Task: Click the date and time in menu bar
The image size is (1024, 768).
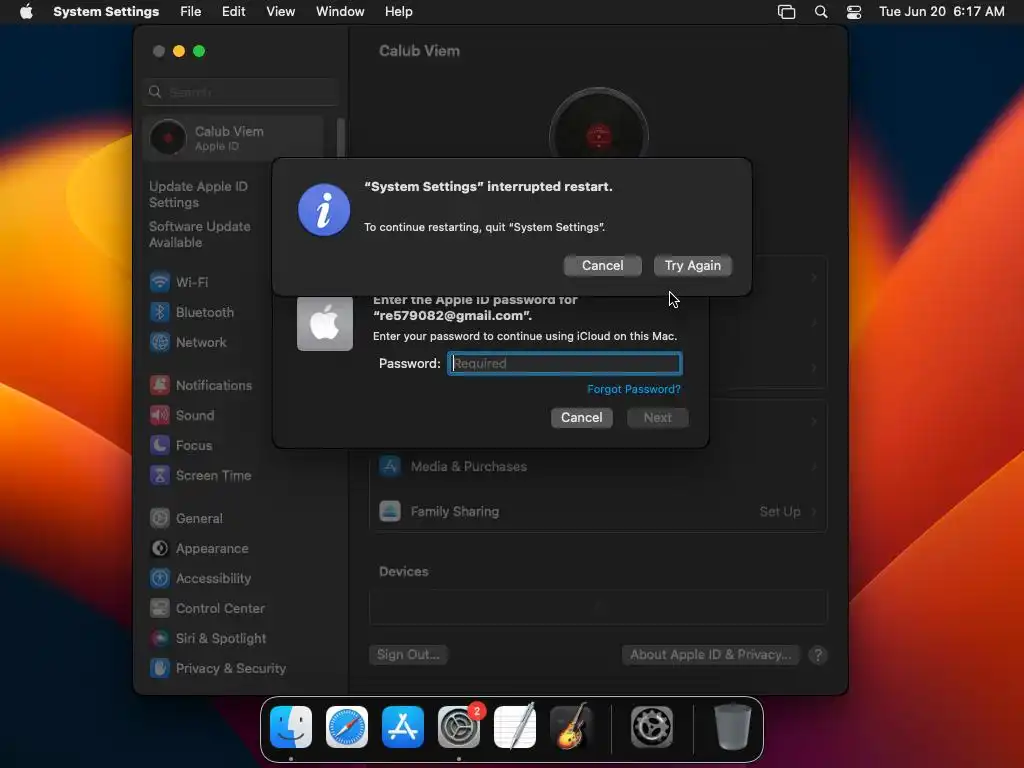Action: click(941, 12)
